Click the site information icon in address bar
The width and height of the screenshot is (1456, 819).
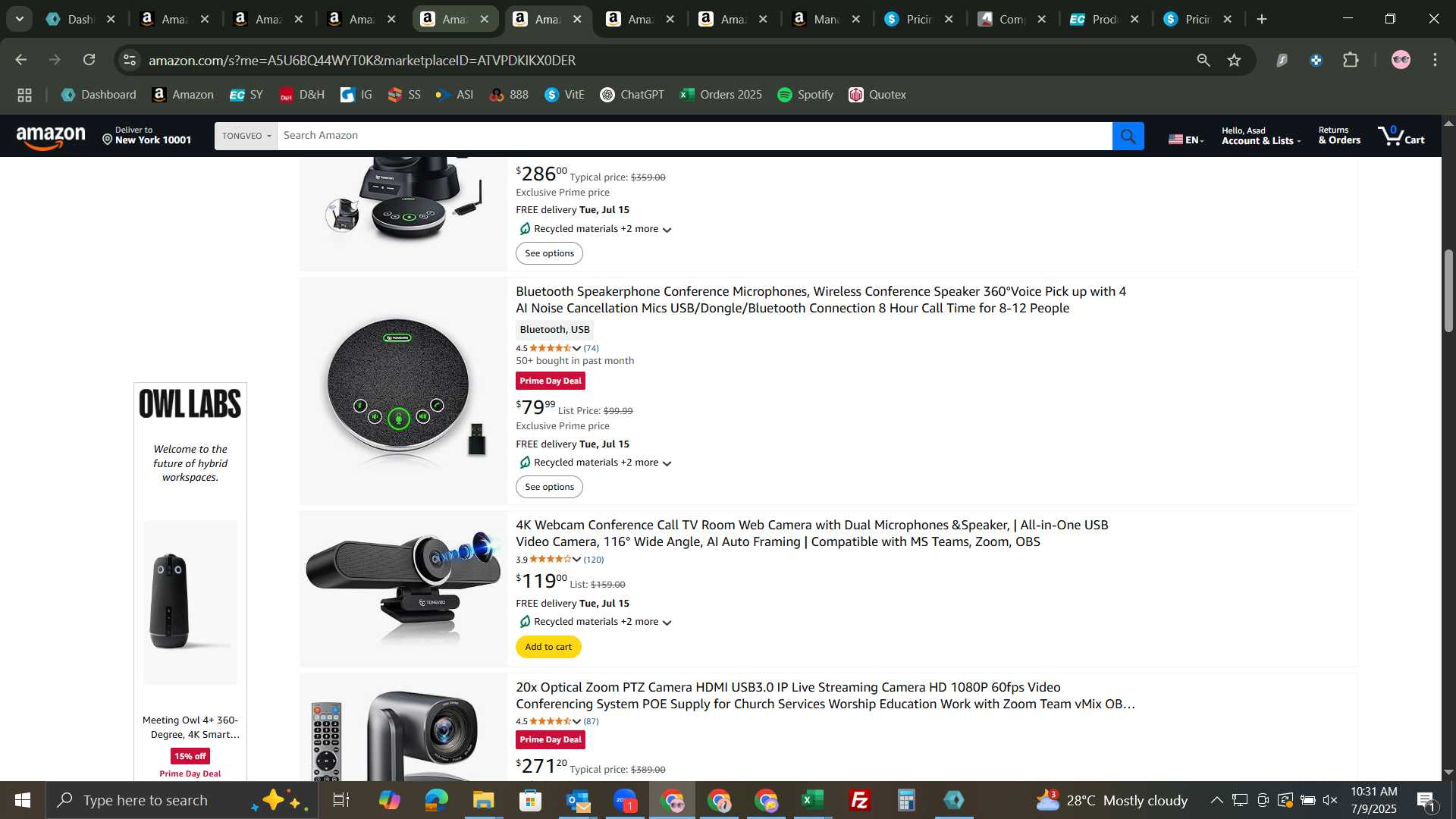coord(130,60)
